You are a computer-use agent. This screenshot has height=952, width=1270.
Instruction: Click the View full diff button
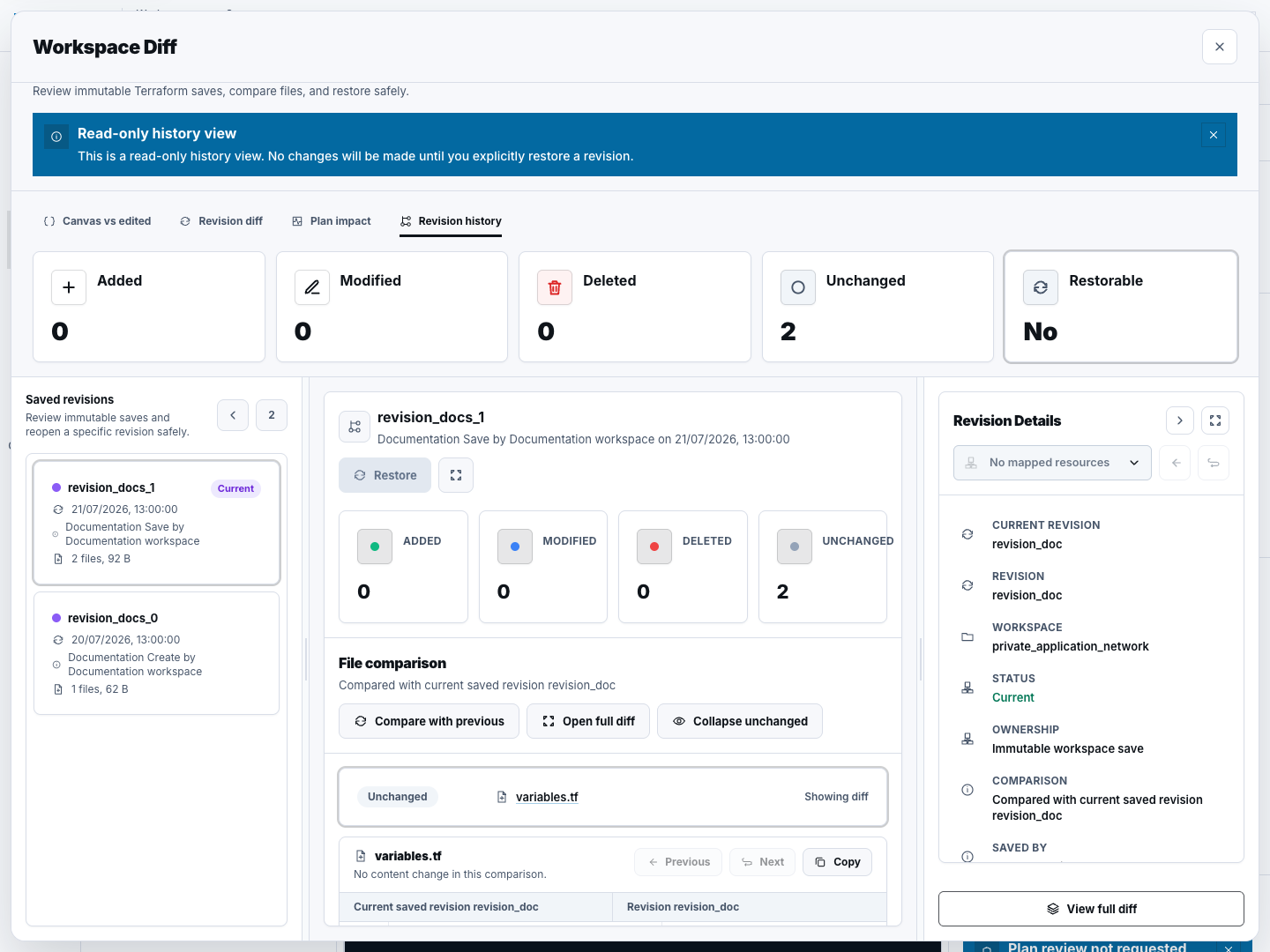(x=1091, y=909)
